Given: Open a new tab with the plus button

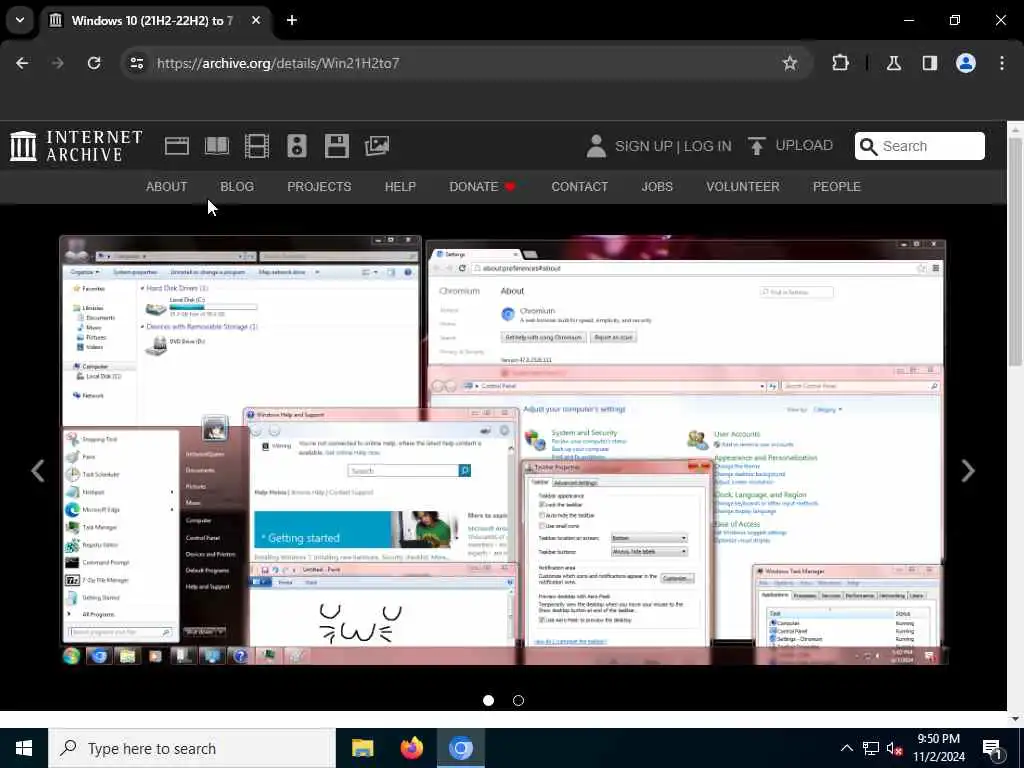Looking at the screenshot, I should click(292, 20).
